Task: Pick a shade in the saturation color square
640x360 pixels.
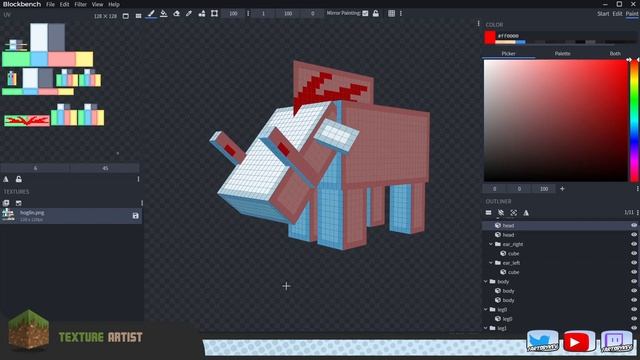Action: [x=556, y=120]
